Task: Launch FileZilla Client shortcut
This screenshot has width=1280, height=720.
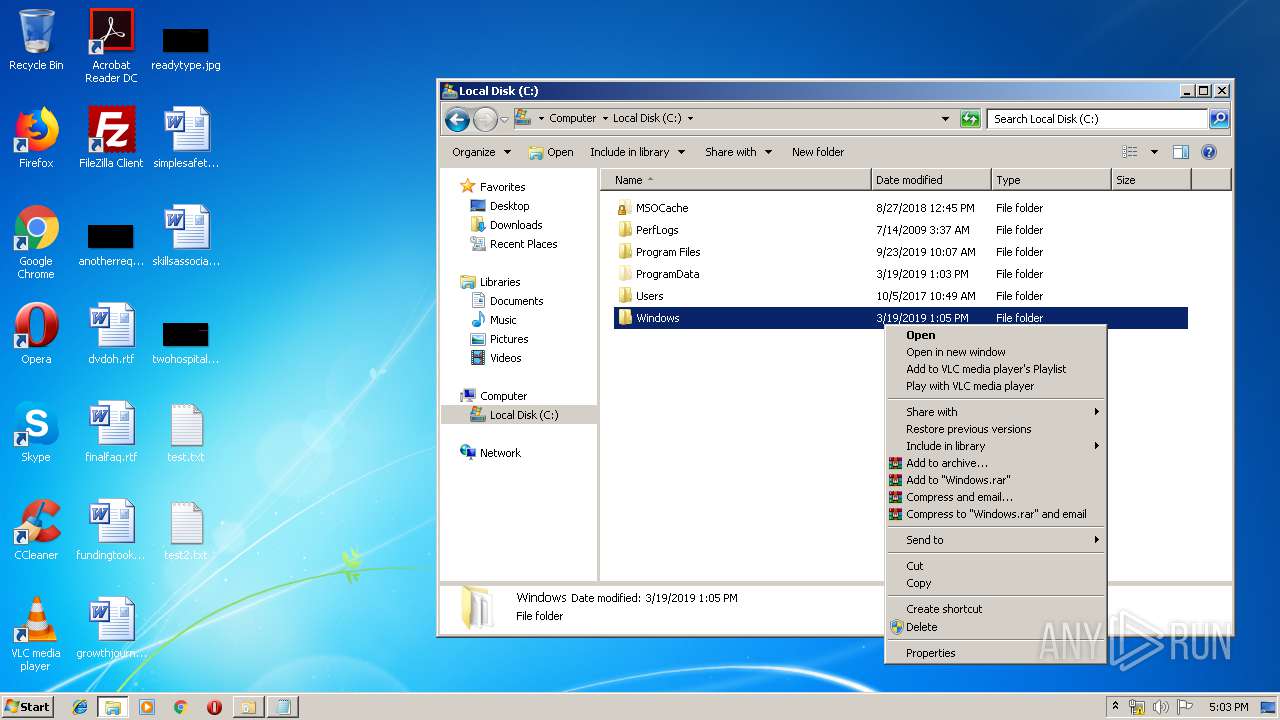Action: (111, 138)
